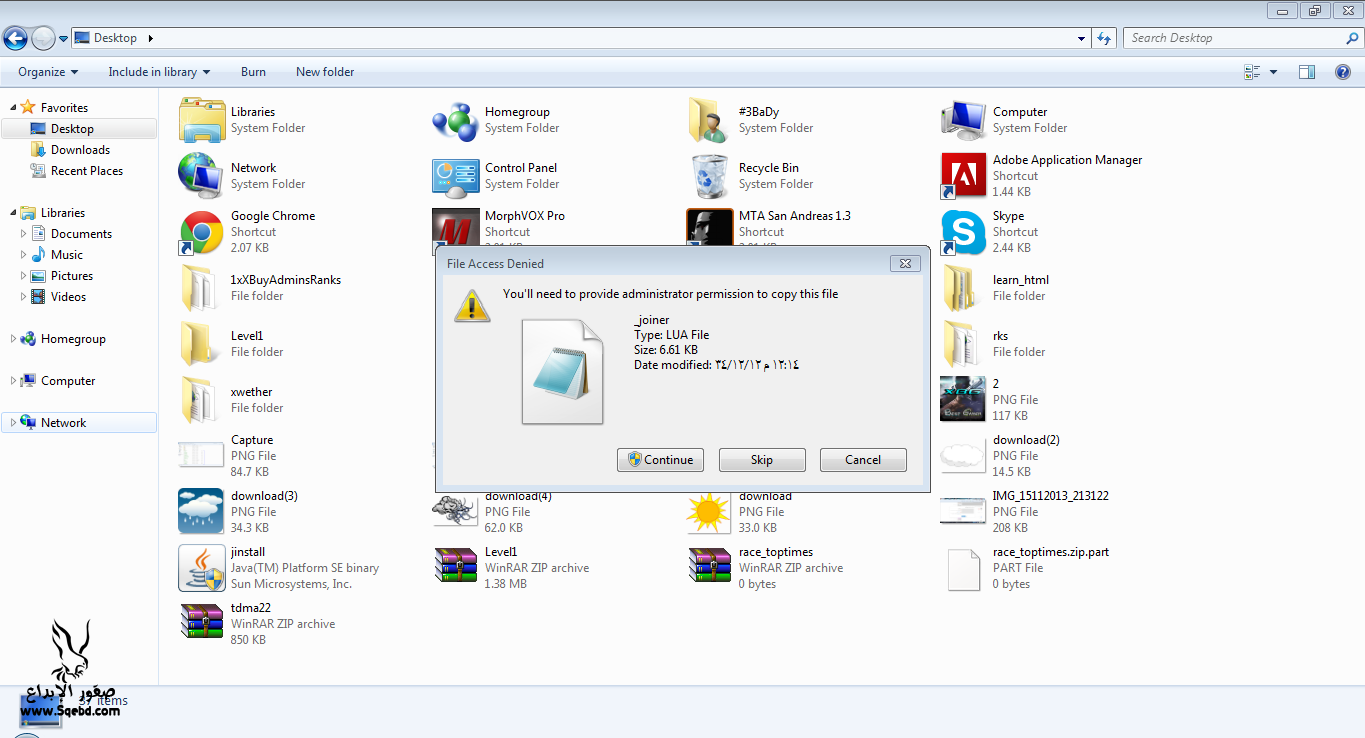This screenshot has width=1365, height=738.
Task: Click the Recycle Bin icon
Action: 709,176
